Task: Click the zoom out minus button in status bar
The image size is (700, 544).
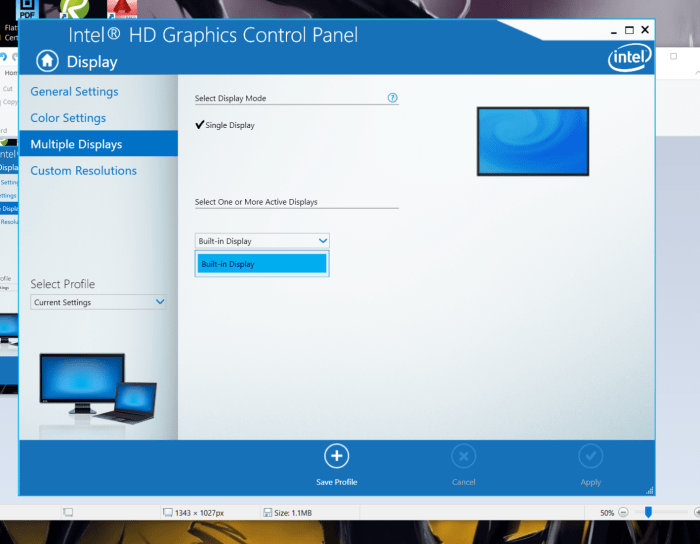Action: pyautogui.click(x=624, y=512)
